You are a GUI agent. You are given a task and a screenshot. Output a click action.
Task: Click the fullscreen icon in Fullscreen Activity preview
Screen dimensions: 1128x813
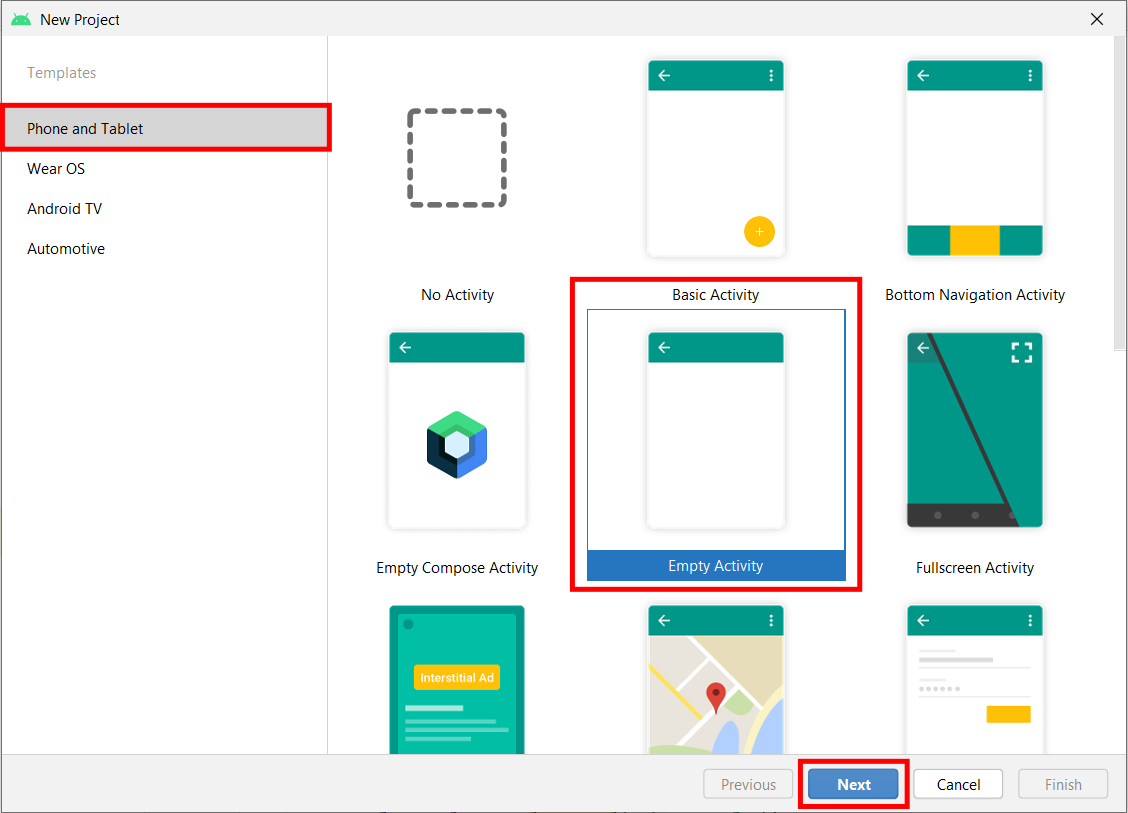click(x=1022, y=352)
